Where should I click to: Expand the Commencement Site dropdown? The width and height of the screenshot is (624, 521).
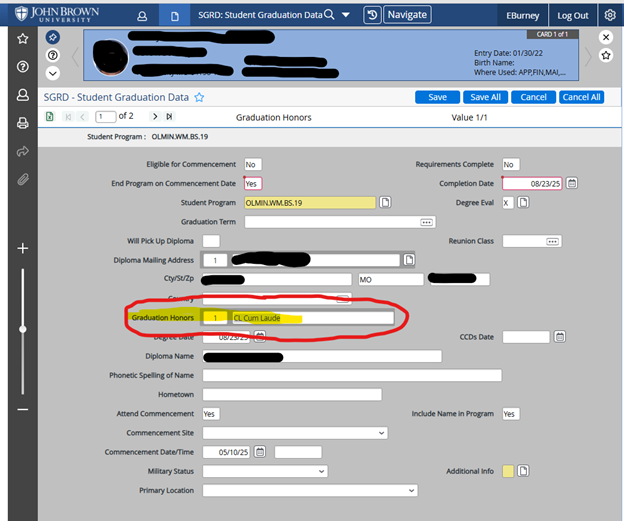(381, 433)
